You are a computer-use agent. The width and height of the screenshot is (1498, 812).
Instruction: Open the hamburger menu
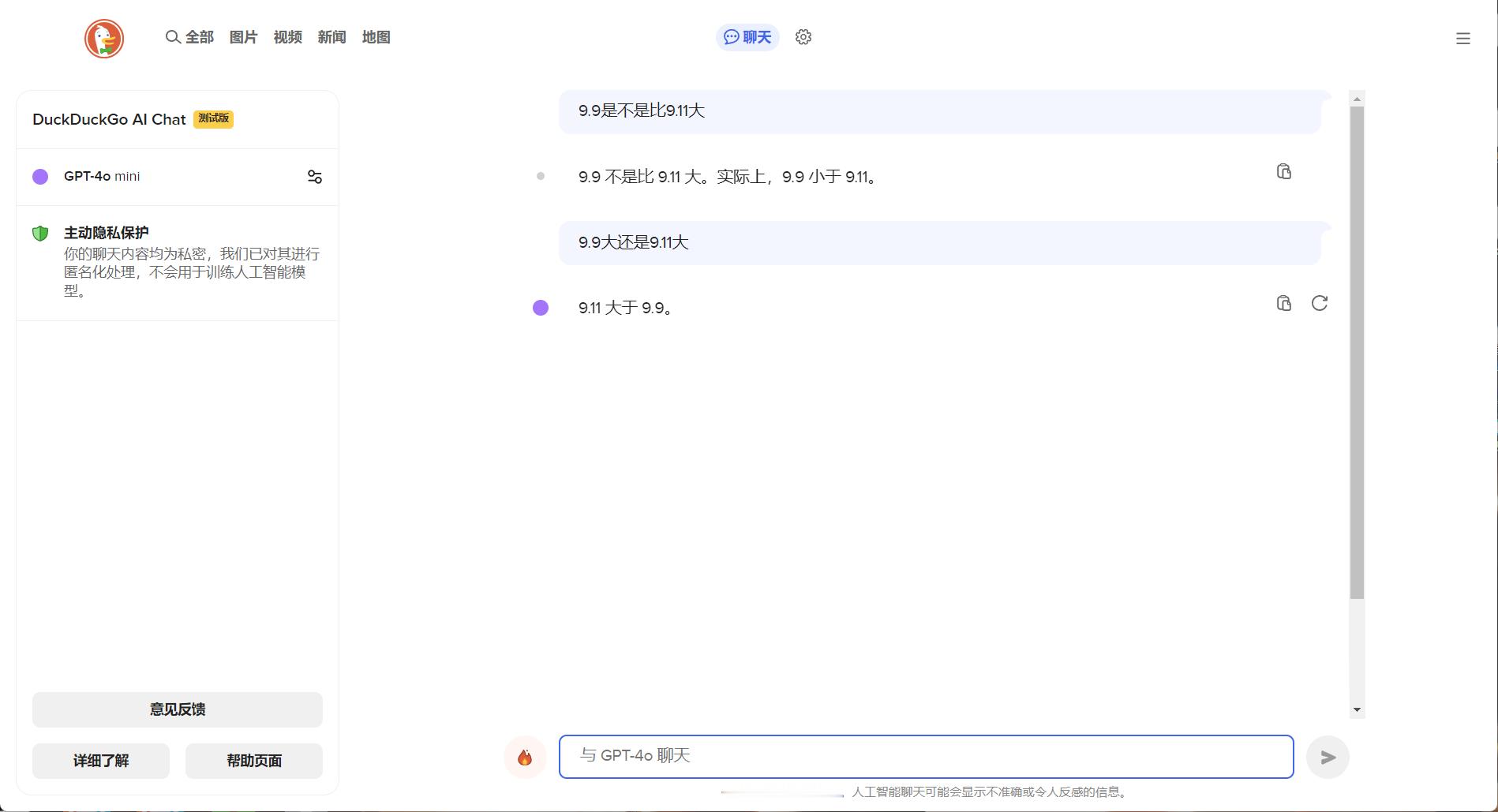pyautogui.click(x=1463, y=39)
